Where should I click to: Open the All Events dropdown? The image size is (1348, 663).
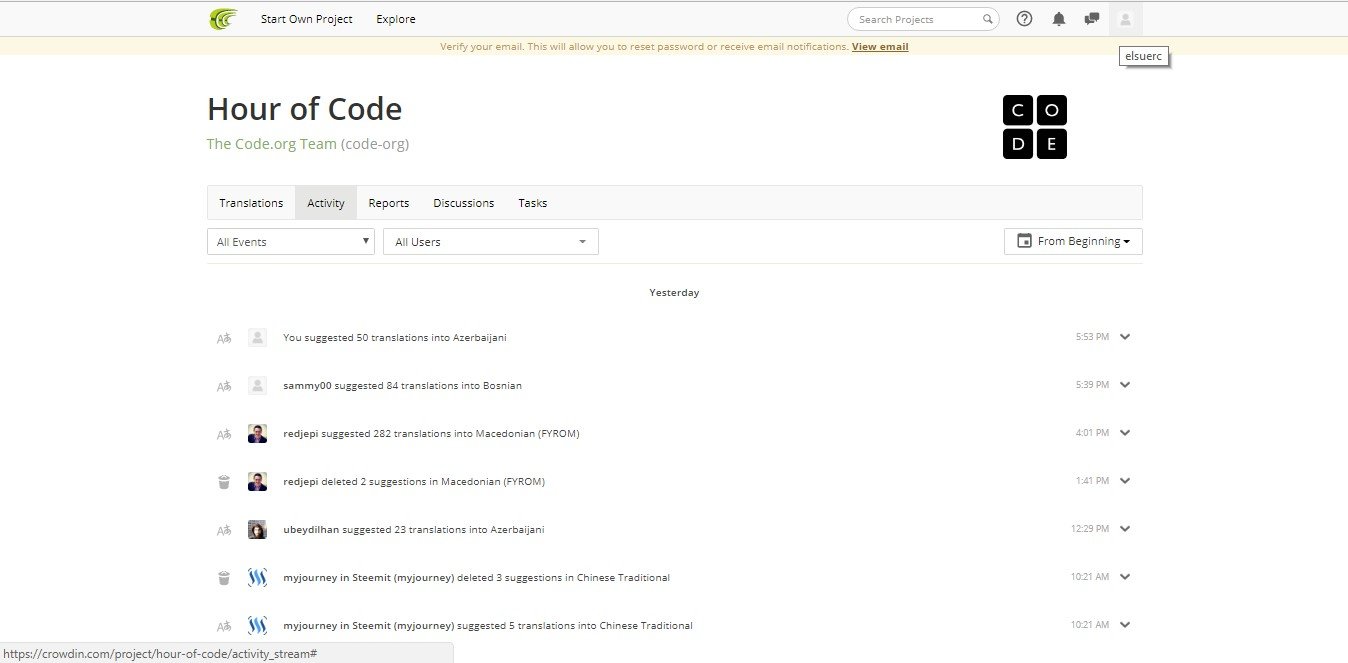point(291,242)
